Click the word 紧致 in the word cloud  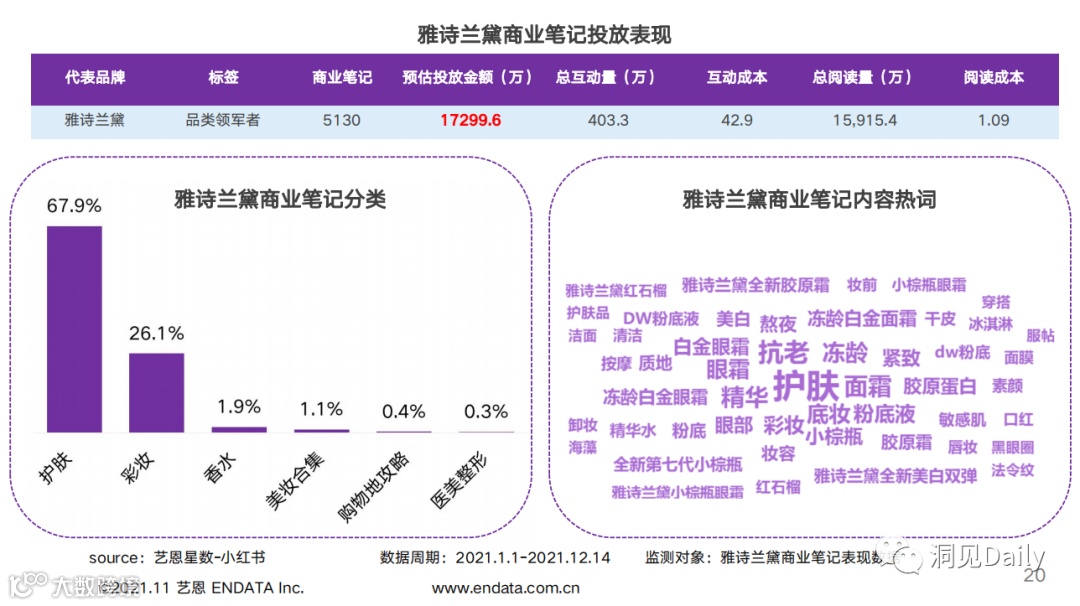[901, 357]
